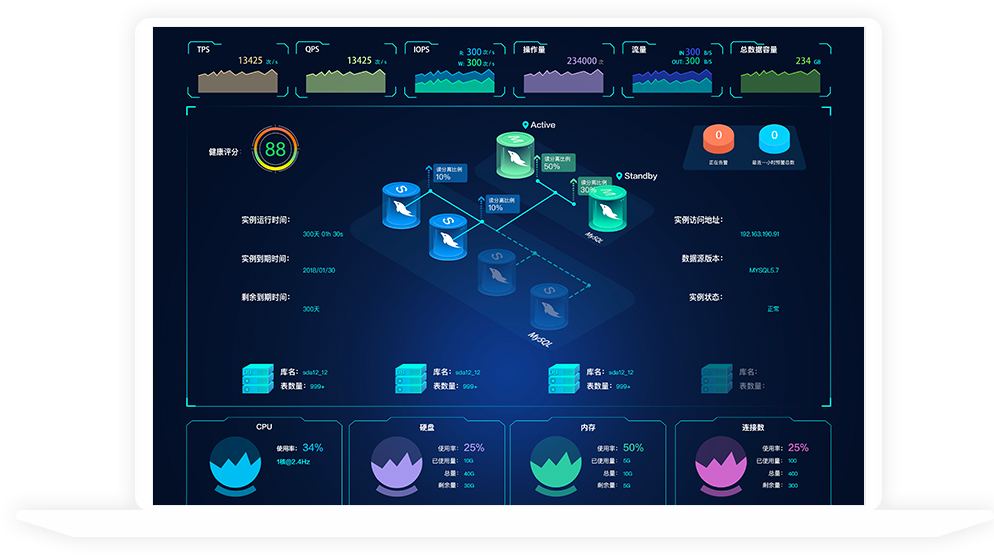The image size is (994, 555).
Task: Select the 操作量 card title
Action: click(534, 49)
